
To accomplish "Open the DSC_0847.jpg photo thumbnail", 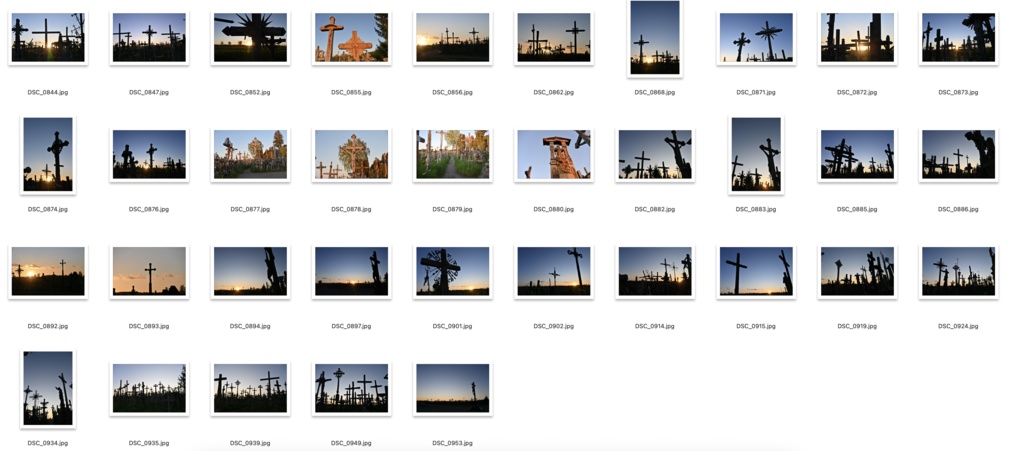I will [x=149, y=38].
